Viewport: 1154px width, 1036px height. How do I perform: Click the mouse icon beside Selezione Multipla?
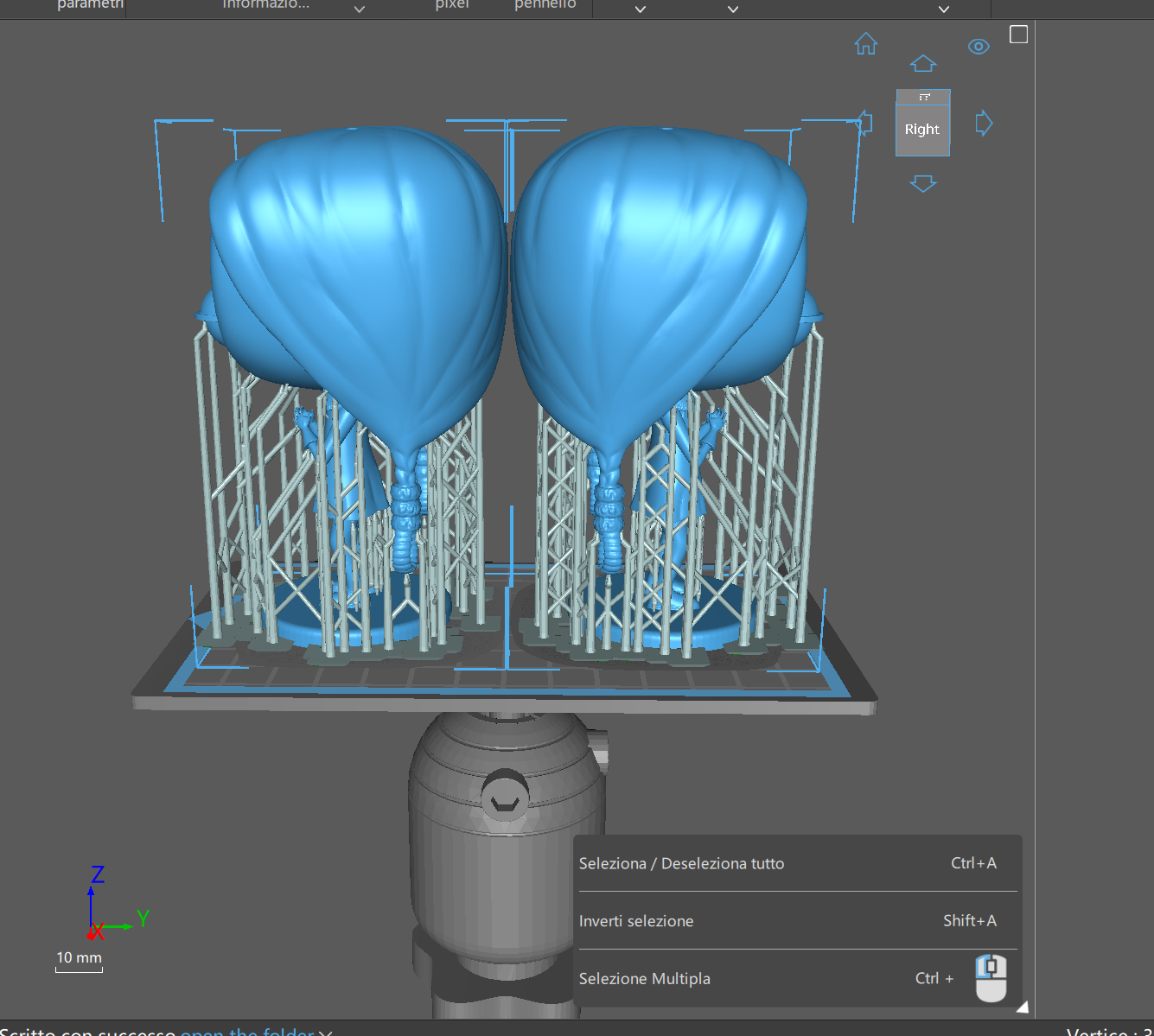[991, 978]
